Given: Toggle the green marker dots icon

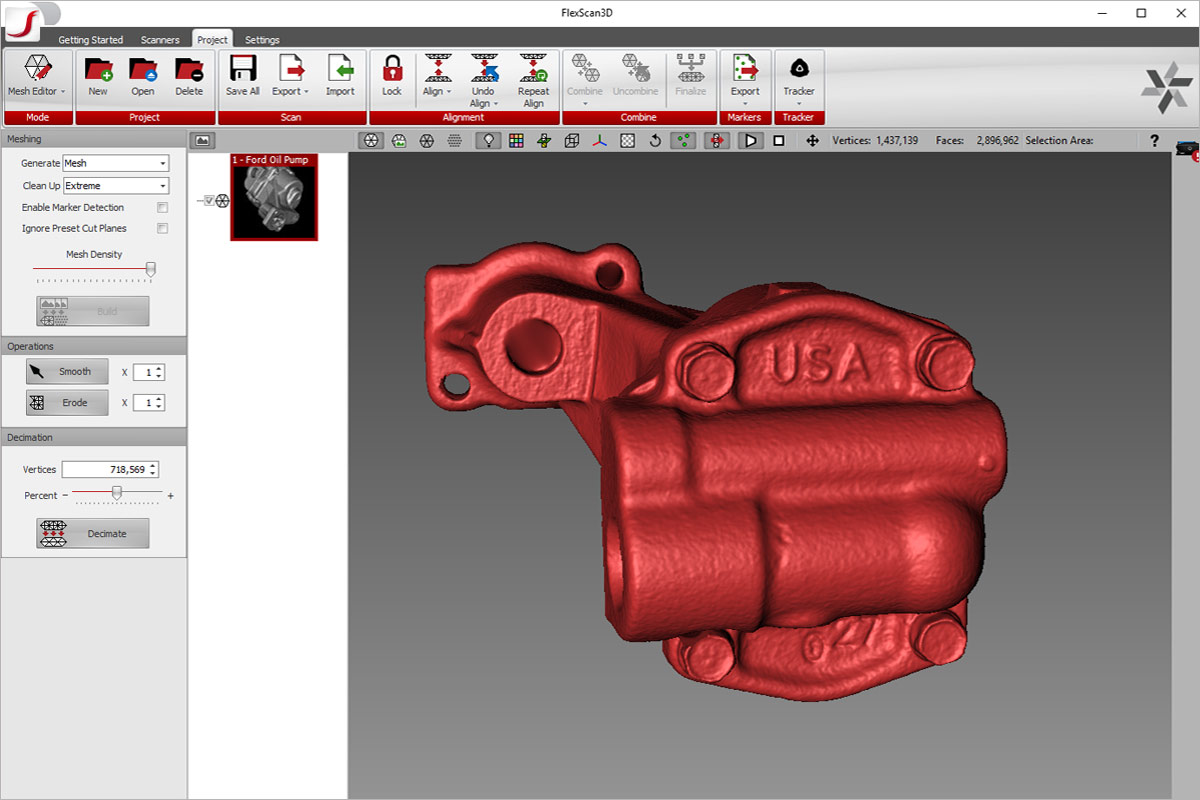Looking at the screenshot, I should [x=684, y=141].
